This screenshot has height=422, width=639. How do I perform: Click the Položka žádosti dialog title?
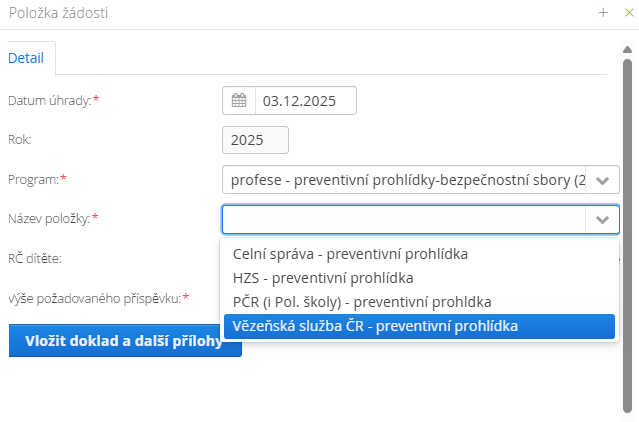click(59, 13)
